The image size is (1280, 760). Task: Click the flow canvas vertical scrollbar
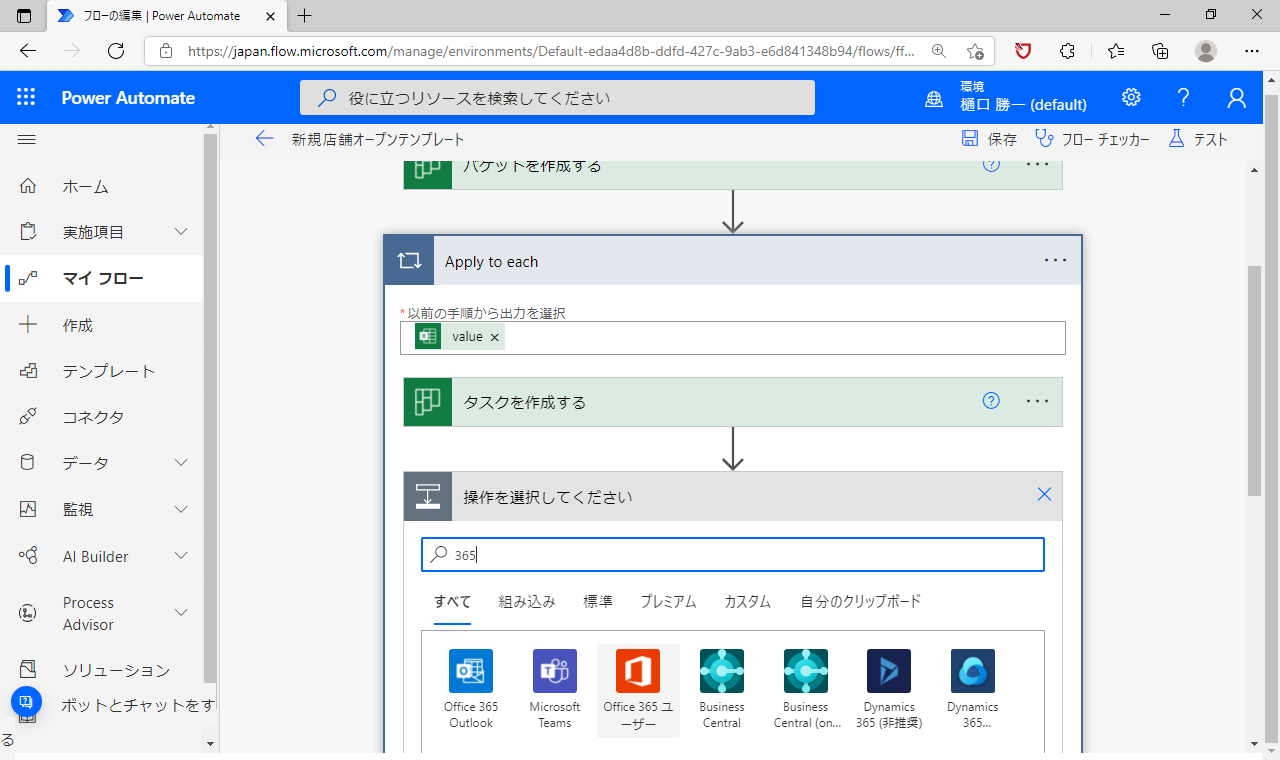[x=1254, y=380]
